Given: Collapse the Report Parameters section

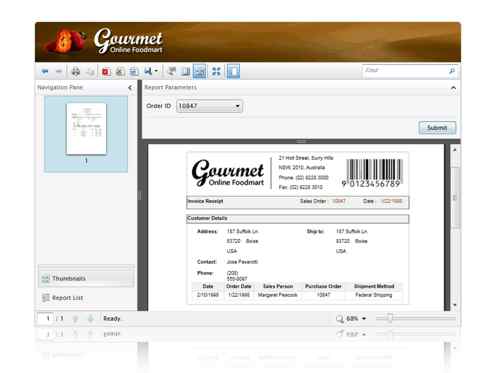Looking at the screenshot, I should tap(453, 88).
